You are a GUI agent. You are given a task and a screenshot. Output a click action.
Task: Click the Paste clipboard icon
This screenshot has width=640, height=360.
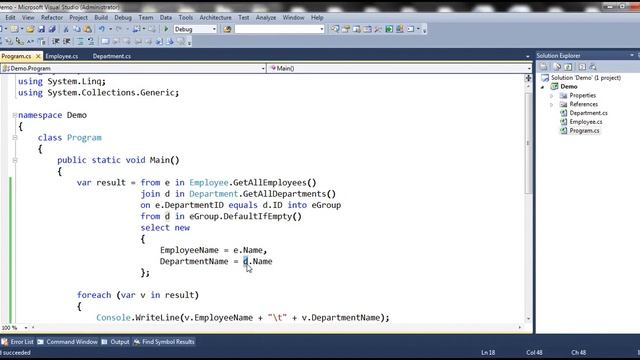tap(87, 29)
